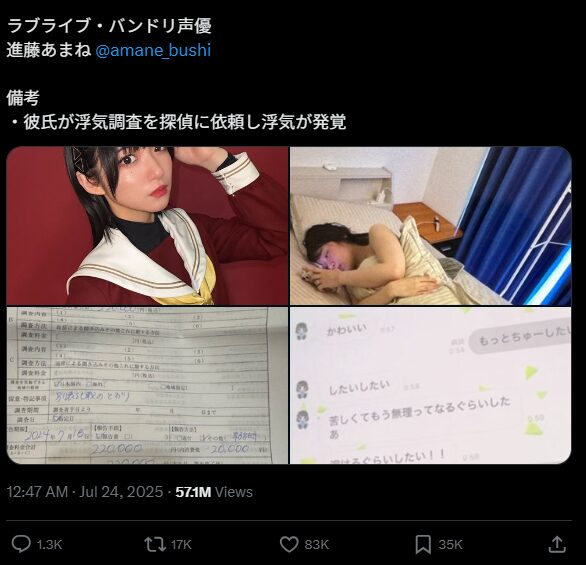This screenshot has width=586, height=565.
Task: Enlarge the handwritten investigation form photo
Action: coord(147,386)
